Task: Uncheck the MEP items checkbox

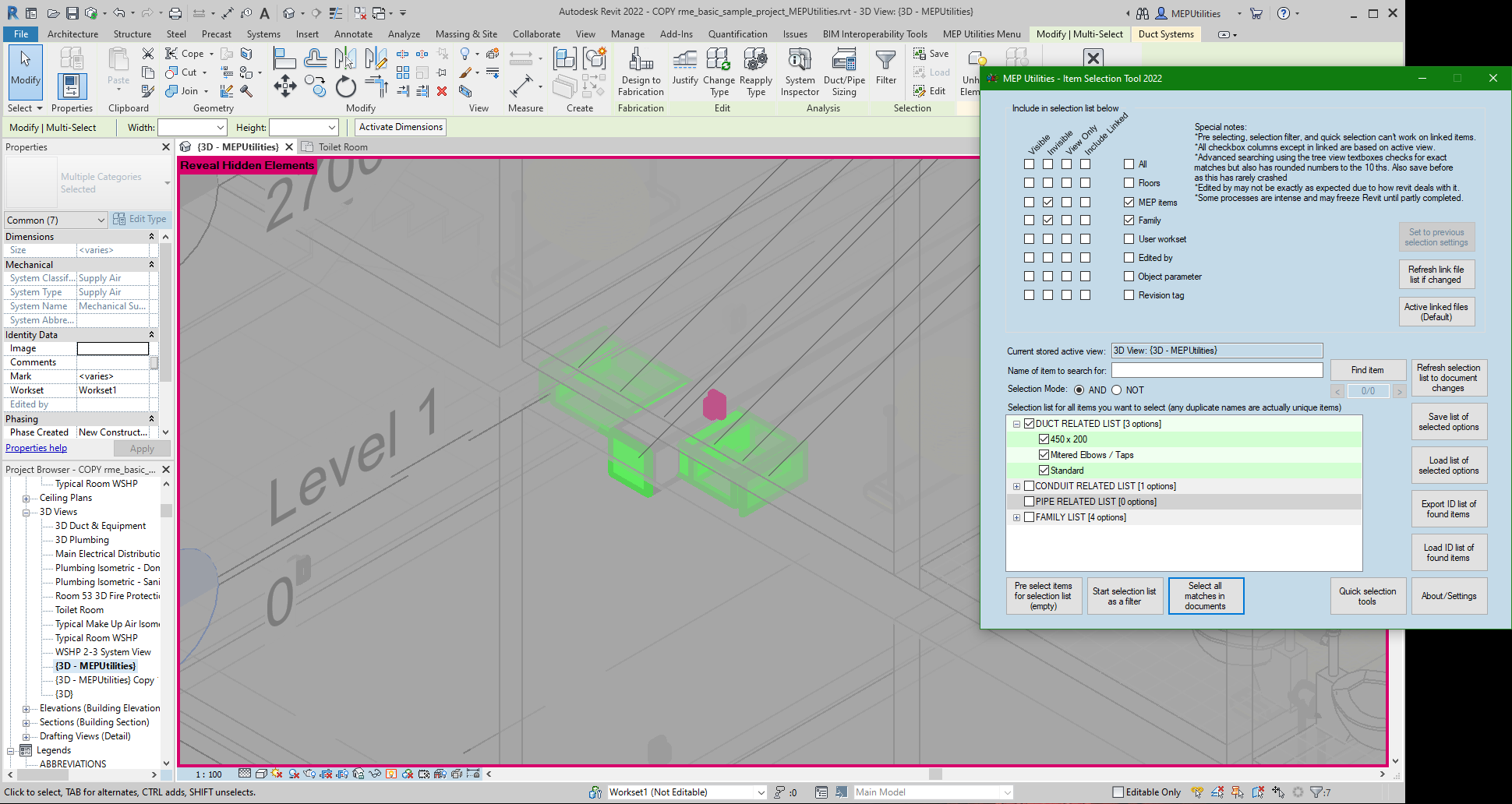Action: tap(1129, 202)
